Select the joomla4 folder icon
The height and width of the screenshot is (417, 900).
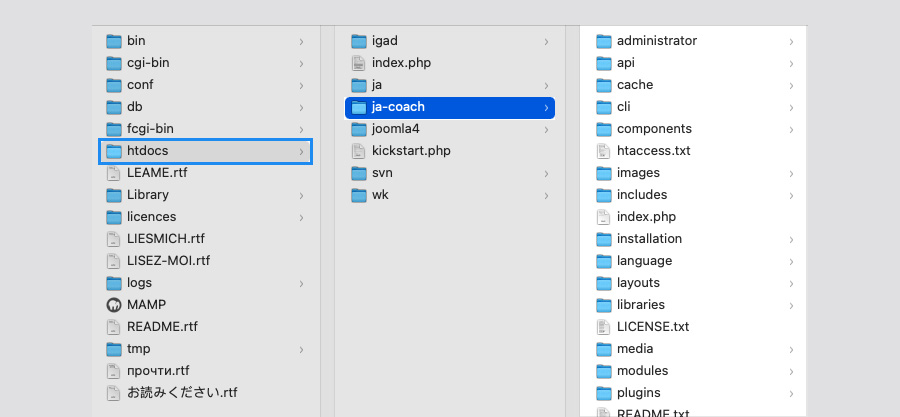[x=359, y=129]
